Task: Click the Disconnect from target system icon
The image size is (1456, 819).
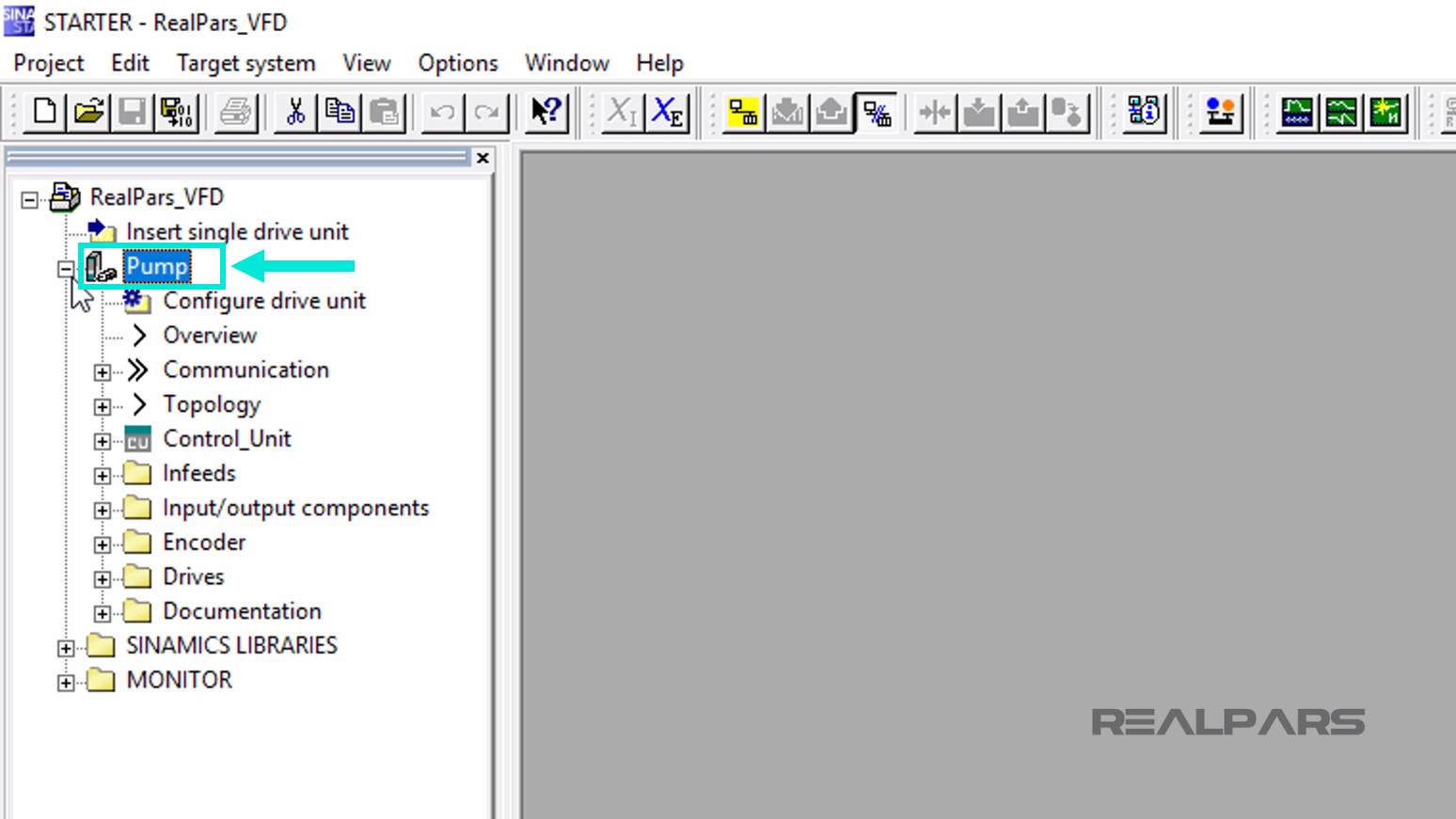Action: point(877,112)
